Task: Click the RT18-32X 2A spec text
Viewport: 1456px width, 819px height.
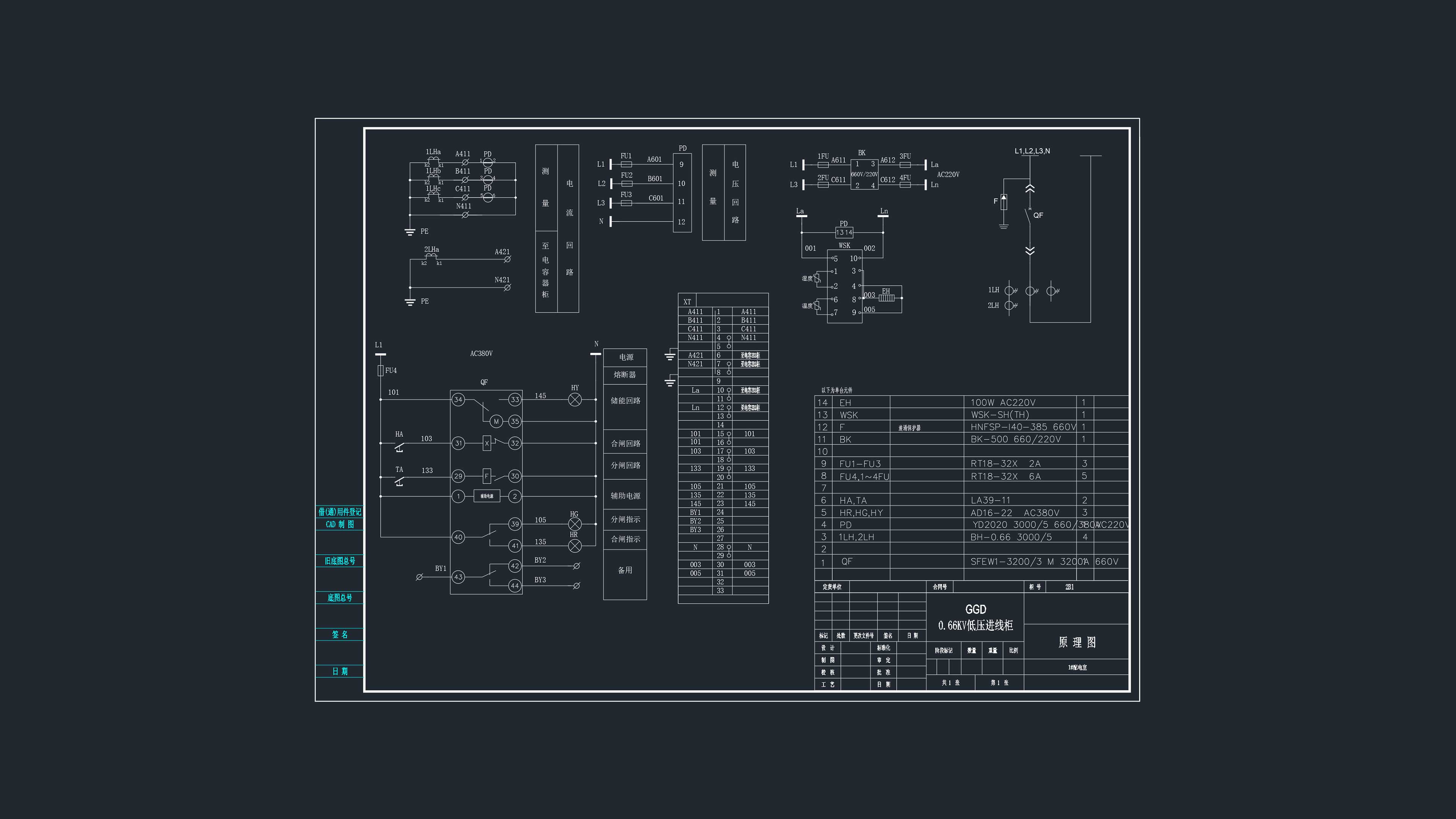Action: pos(1006,463)
